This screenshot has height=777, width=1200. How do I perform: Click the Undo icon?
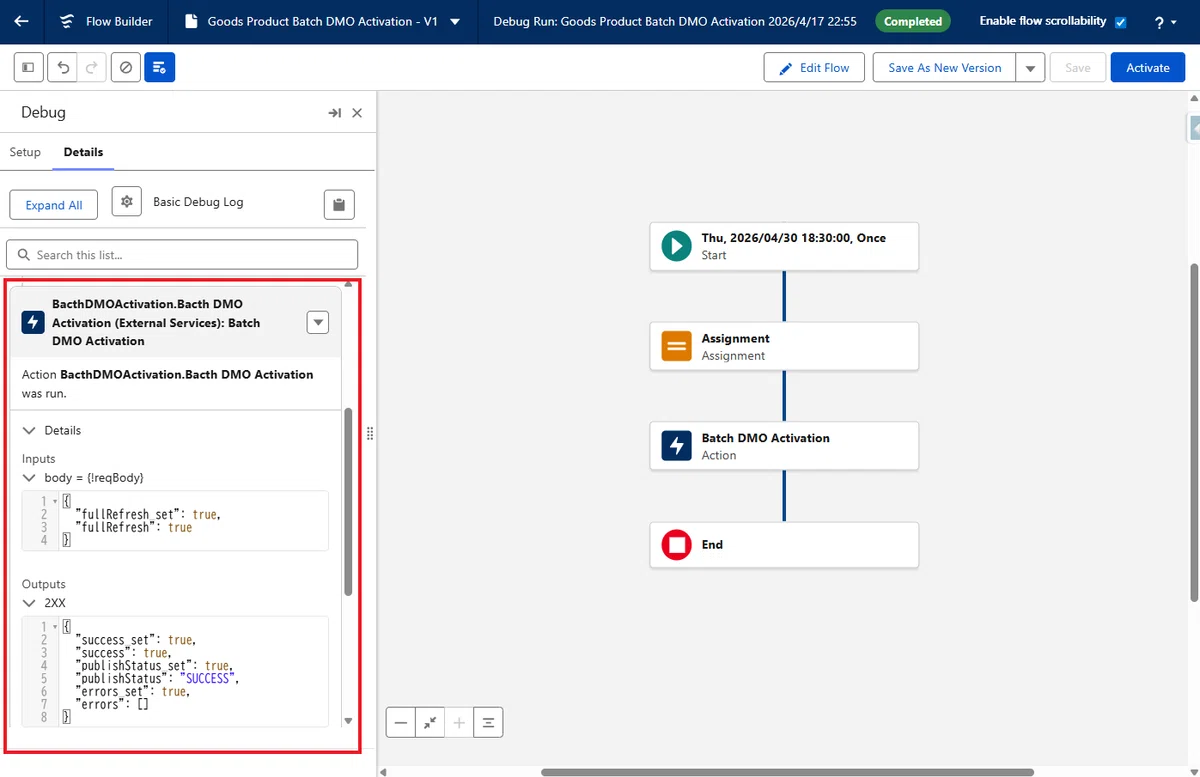(x=63, y=68)
